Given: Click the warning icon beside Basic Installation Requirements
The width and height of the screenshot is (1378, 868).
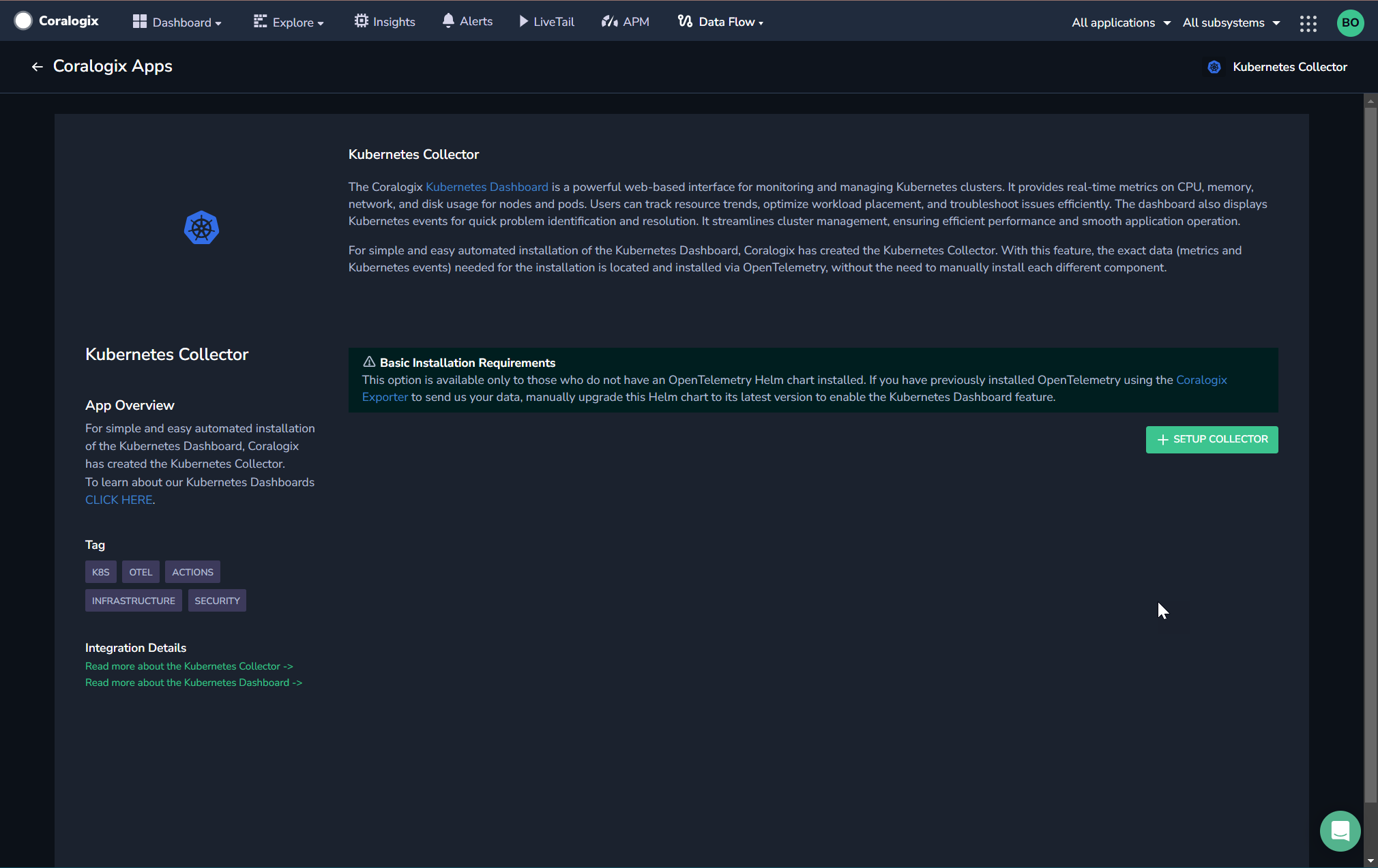Looking at the screenshot, I should (x=369, y=362).
